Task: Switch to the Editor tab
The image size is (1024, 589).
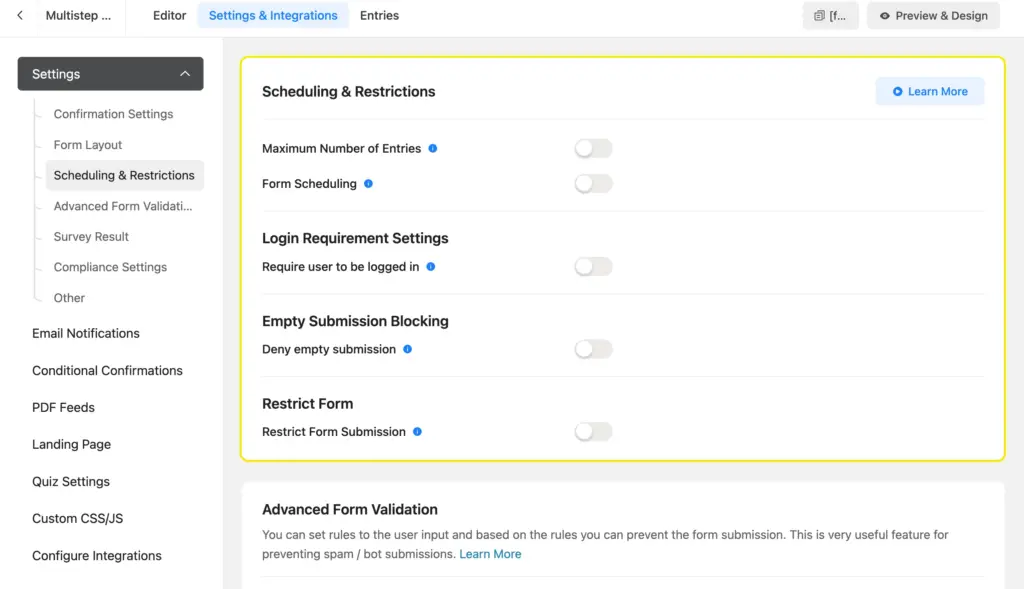Action: (170, 16)
